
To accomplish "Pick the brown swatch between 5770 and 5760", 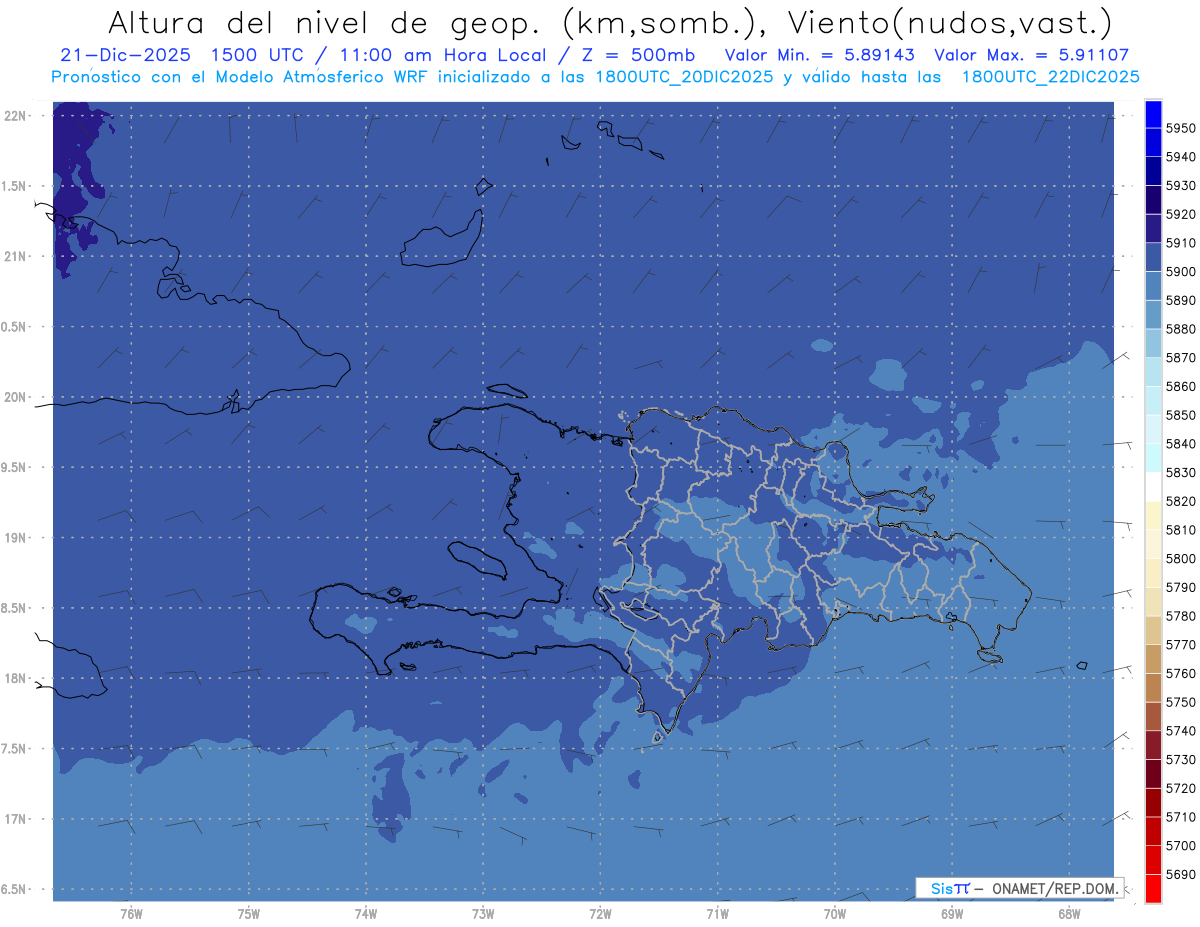I will tap(1153, 660).
